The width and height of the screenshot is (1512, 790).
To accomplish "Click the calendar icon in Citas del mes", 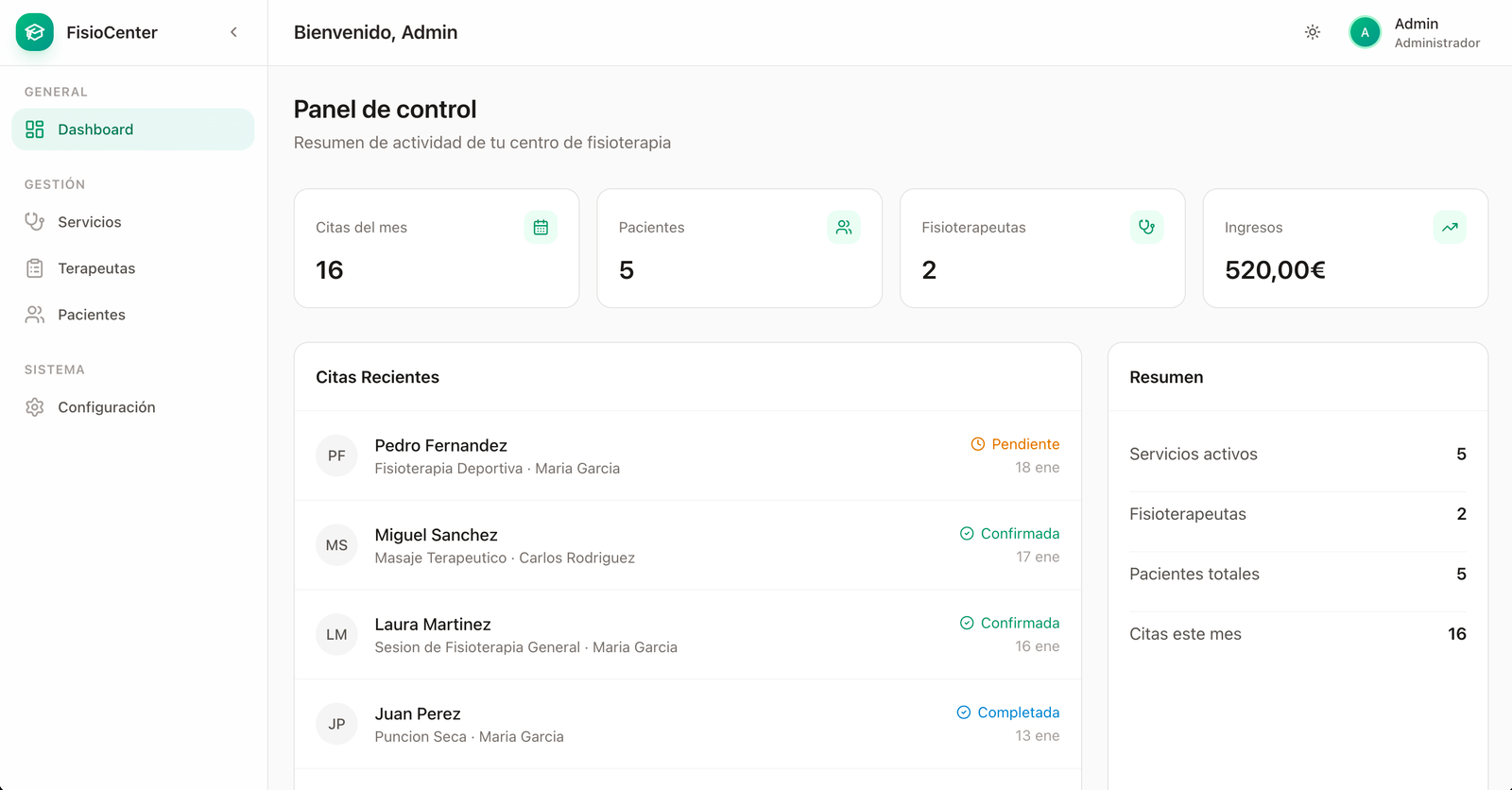I will (541, 227).
